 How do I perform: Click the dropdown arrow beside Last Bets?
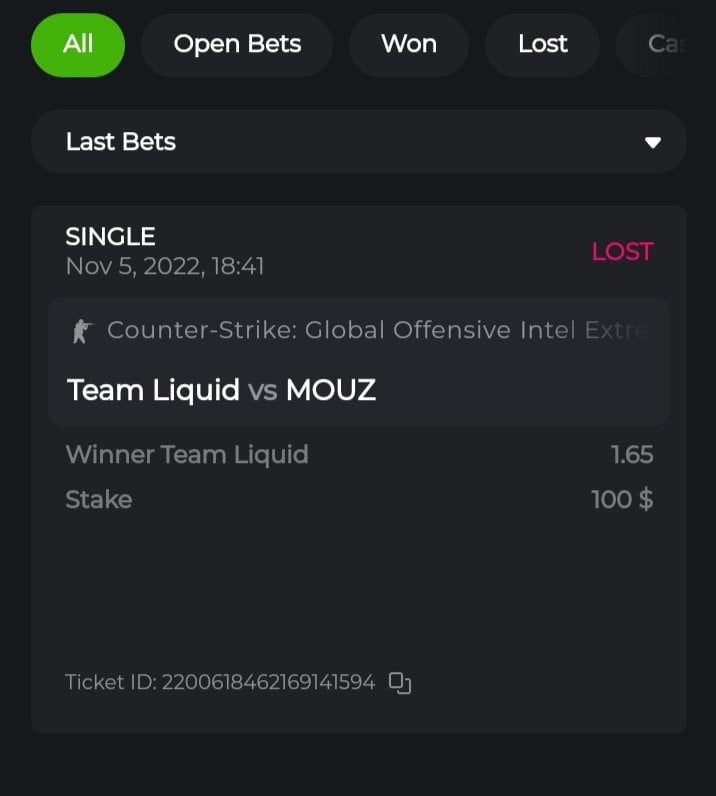click(x=653, y=142)
